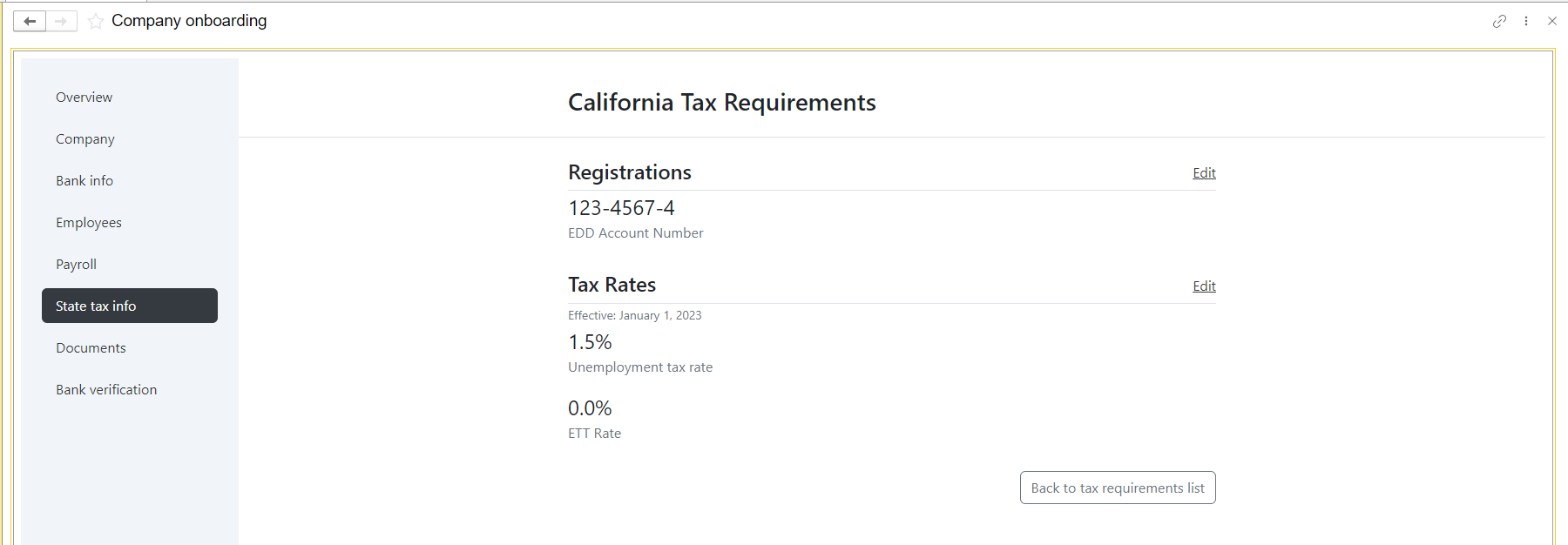Click the 1.5% unemployment tax rate value

pyautogui.click(x=590, y=342)
